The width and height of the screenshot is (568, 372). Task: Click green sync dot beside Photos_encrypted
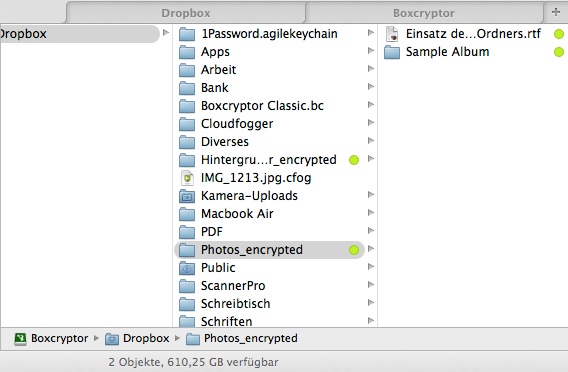click(x=354, y=250)
